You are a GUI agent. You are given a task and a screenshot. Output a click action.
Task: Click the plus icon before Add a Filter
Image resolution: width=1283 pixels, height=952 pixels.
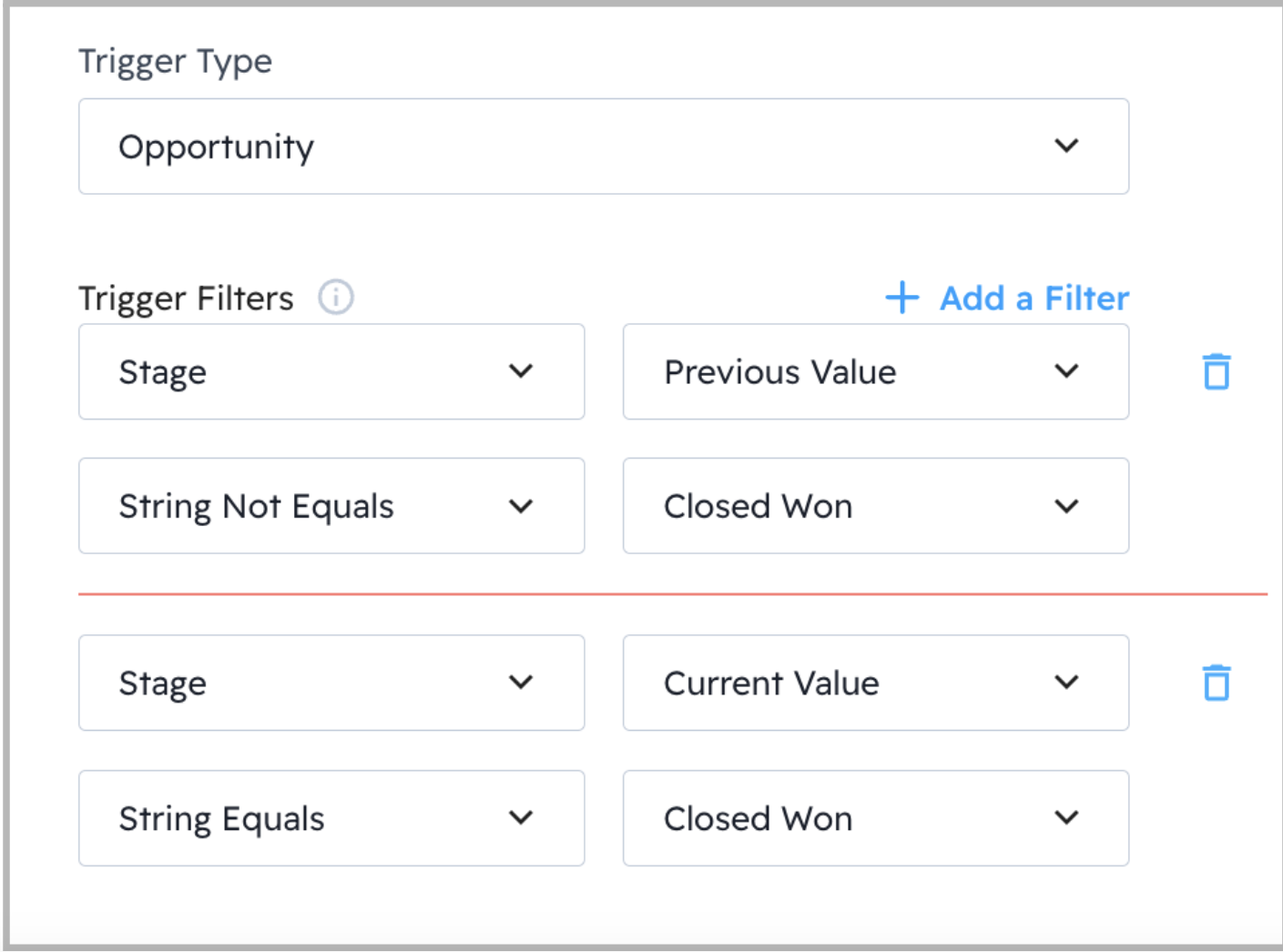pyautogui.click(x=901, y=298)
